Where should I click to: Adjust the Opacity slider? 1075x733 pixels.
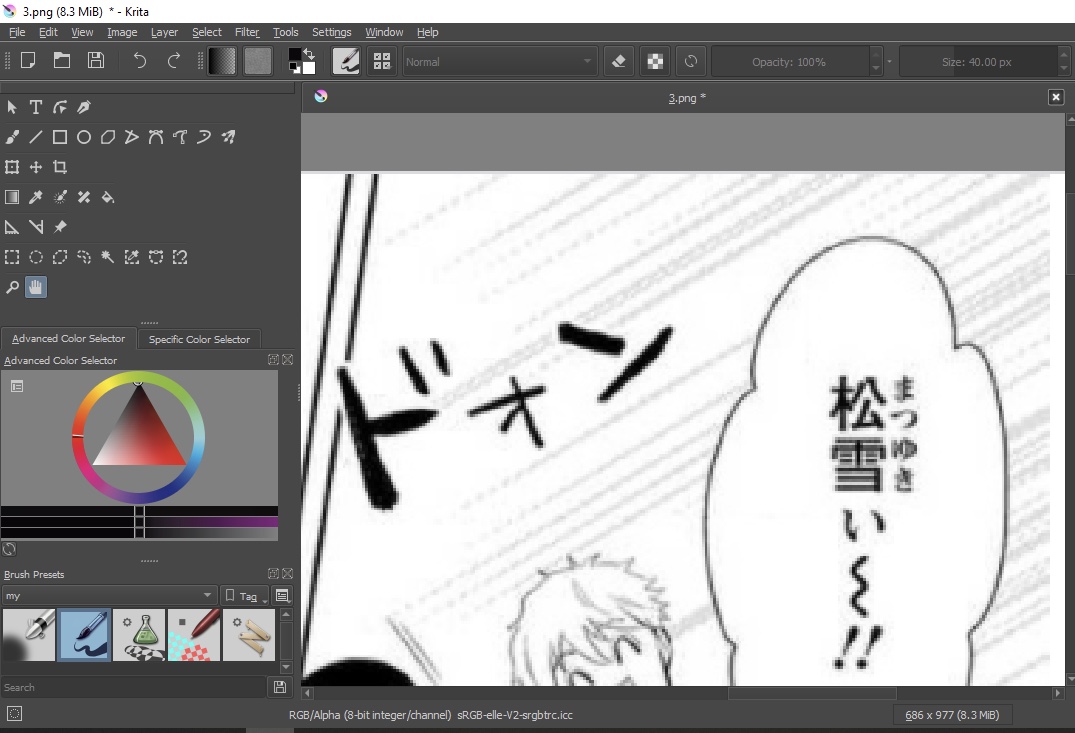coord(790,62)
